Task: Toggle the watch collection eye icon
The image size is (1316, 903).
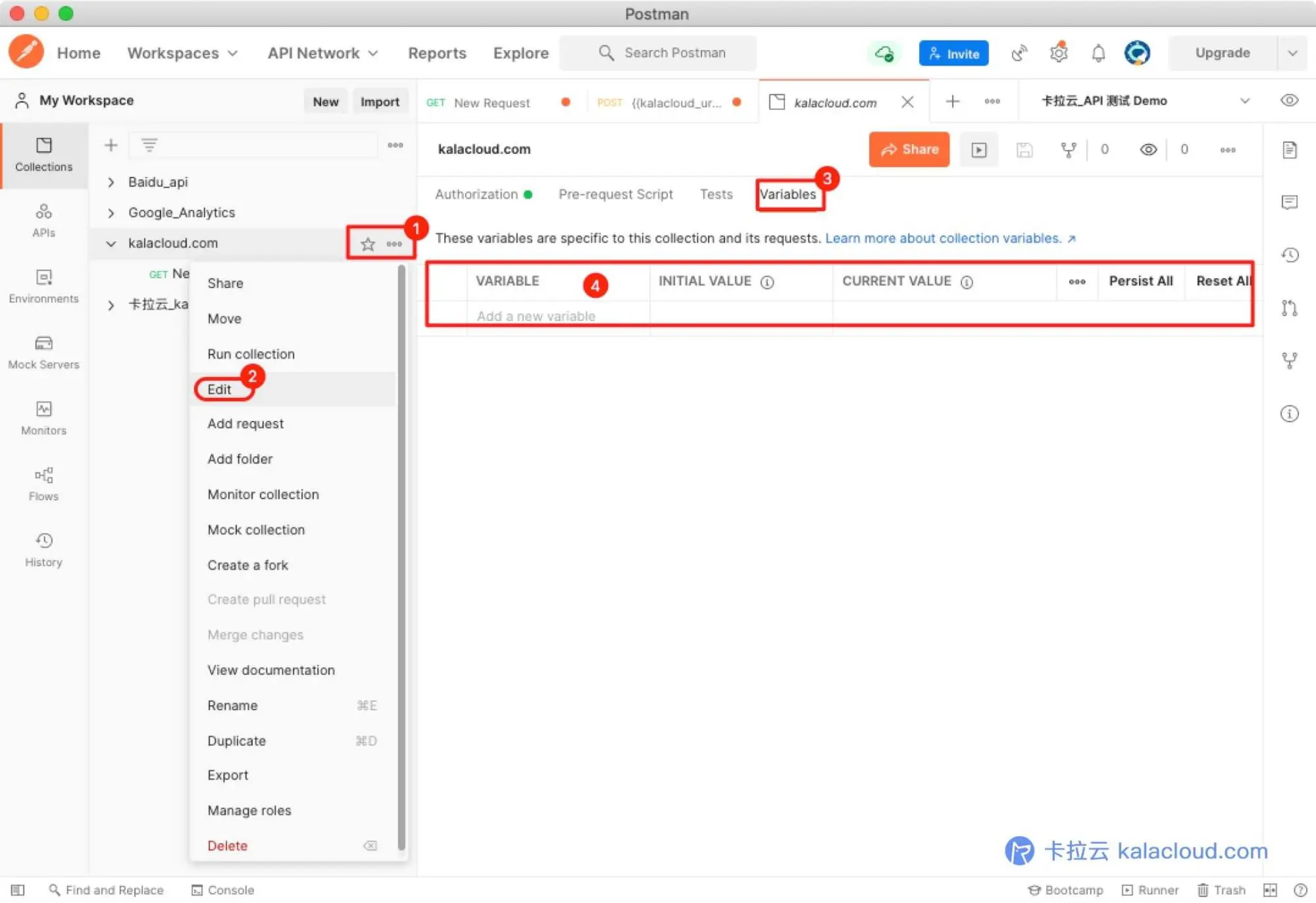Action: click(1148, 150)
